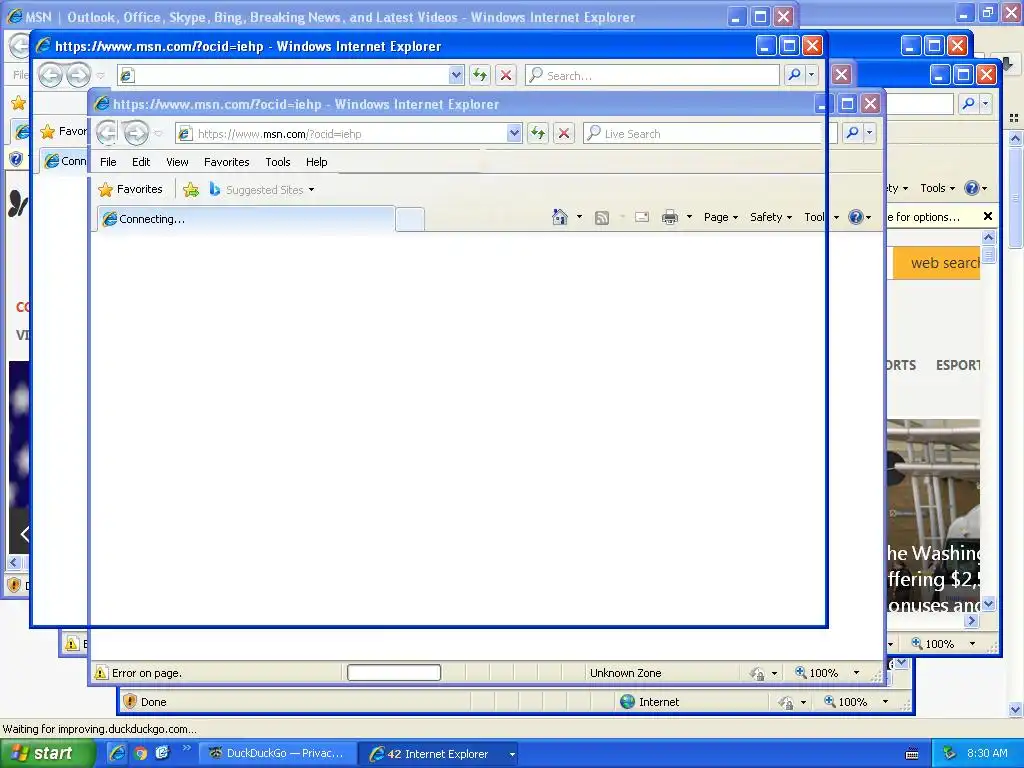
Task: Click the 8:30 AM clock
Action: click(987, 753)
